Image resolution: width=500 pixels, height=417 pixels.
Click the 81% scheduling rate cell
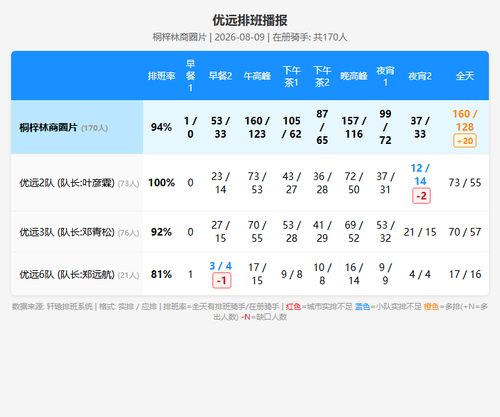pyautogui.click(x=161, y=274)
